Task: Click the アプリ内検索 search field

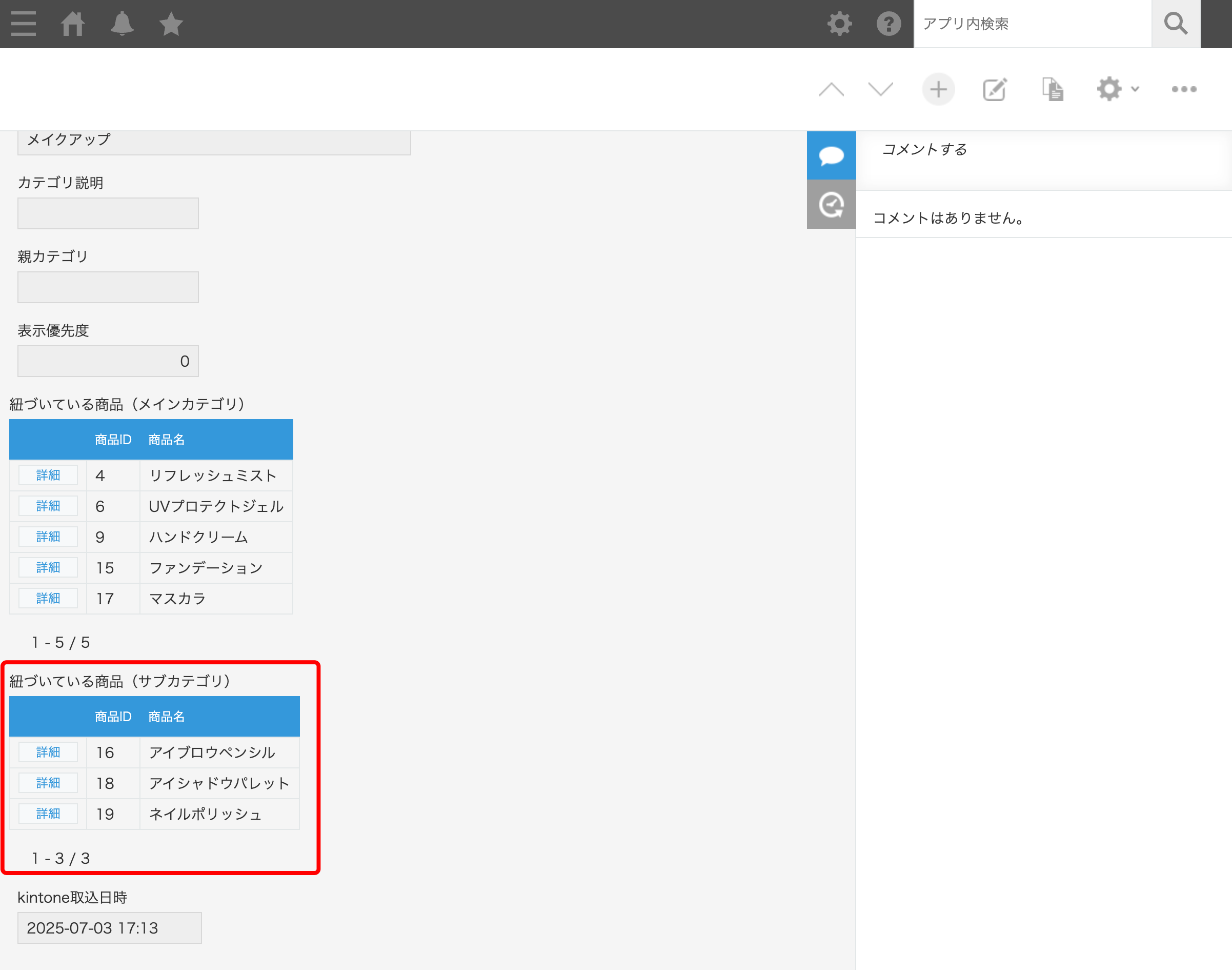Action: pos(1032,24)
